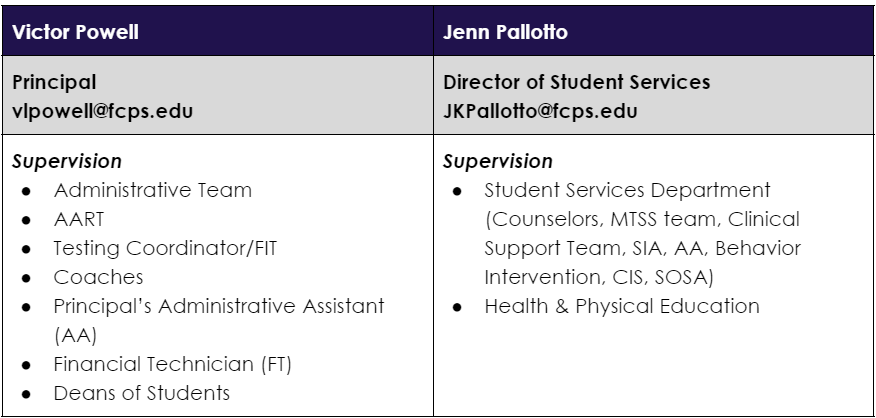Select the Administrative Team list item
Viewport: 876px width, 418px height.
tap(153, 189)
